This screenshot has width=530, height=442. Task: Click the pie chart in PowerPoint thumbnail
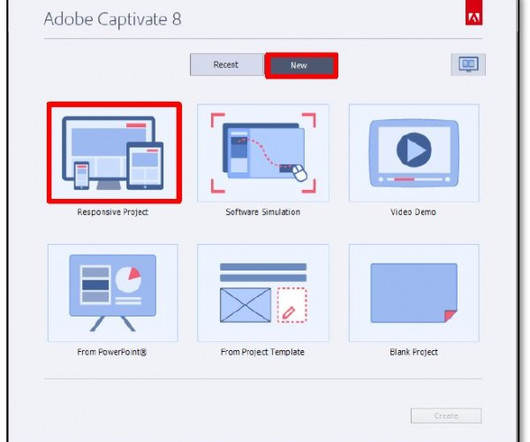pyautogui.click(x=128, y=279)
